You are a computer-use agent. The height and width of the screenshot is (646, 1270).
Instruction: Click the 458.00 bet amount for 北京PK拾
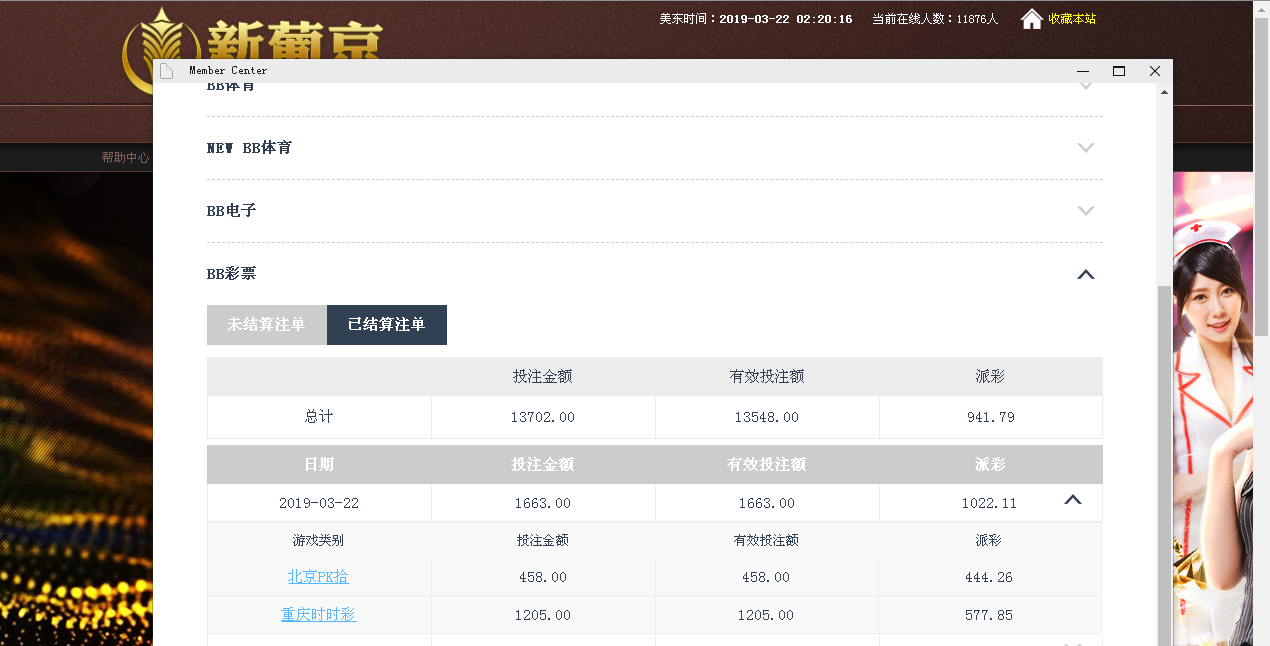[543, 577]
